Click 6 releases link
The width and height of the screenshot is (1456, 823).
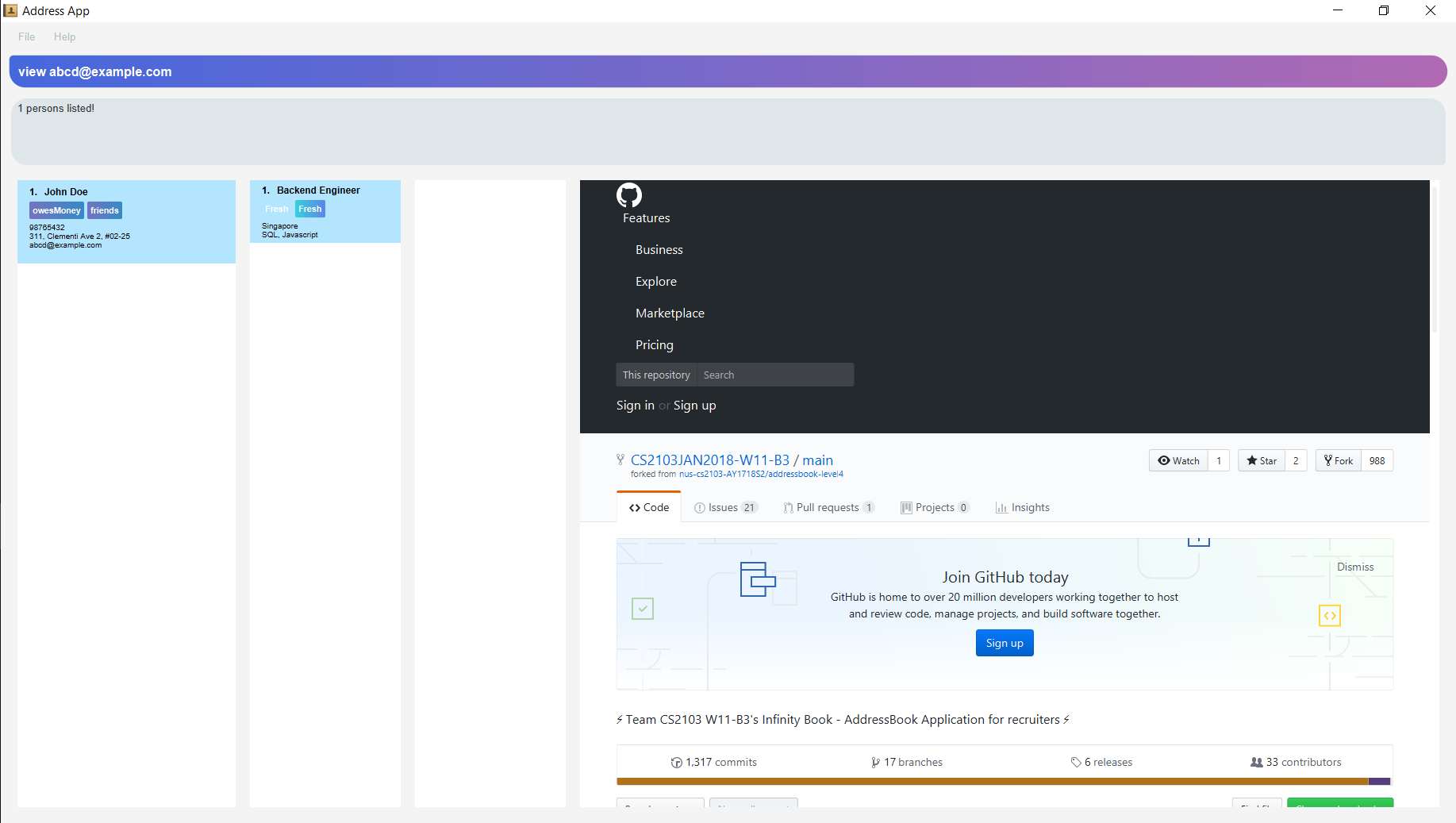1101,762
